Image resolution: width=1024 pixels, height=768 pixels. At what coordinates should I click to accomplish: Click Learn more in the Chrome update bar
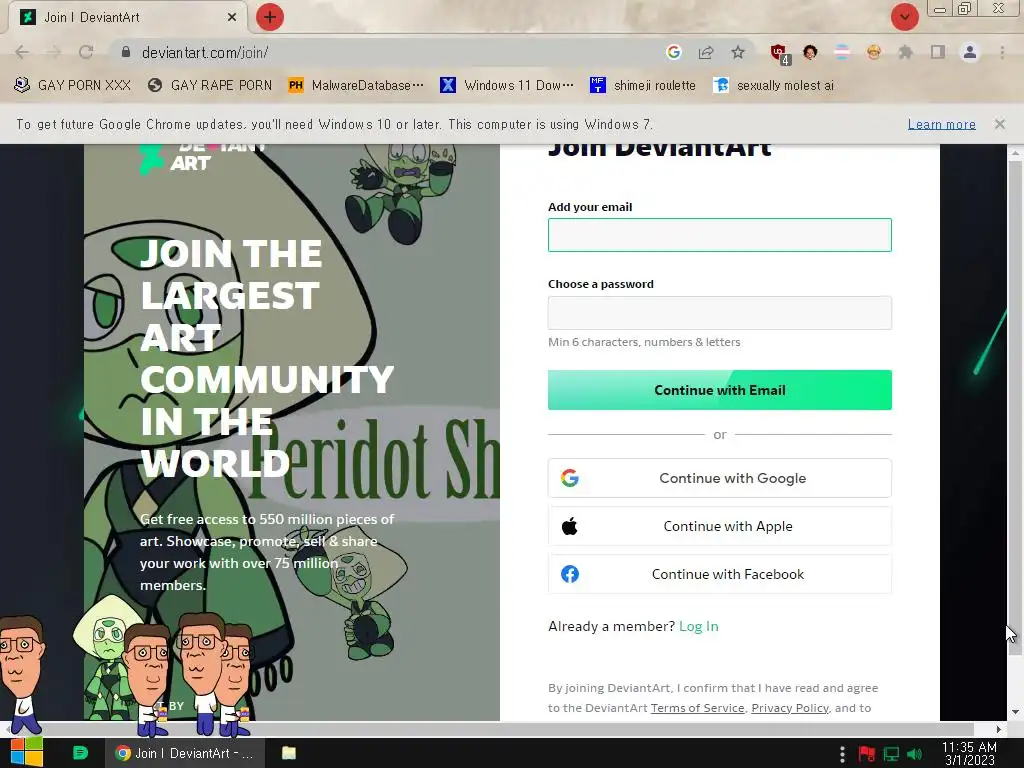(942, 124)
